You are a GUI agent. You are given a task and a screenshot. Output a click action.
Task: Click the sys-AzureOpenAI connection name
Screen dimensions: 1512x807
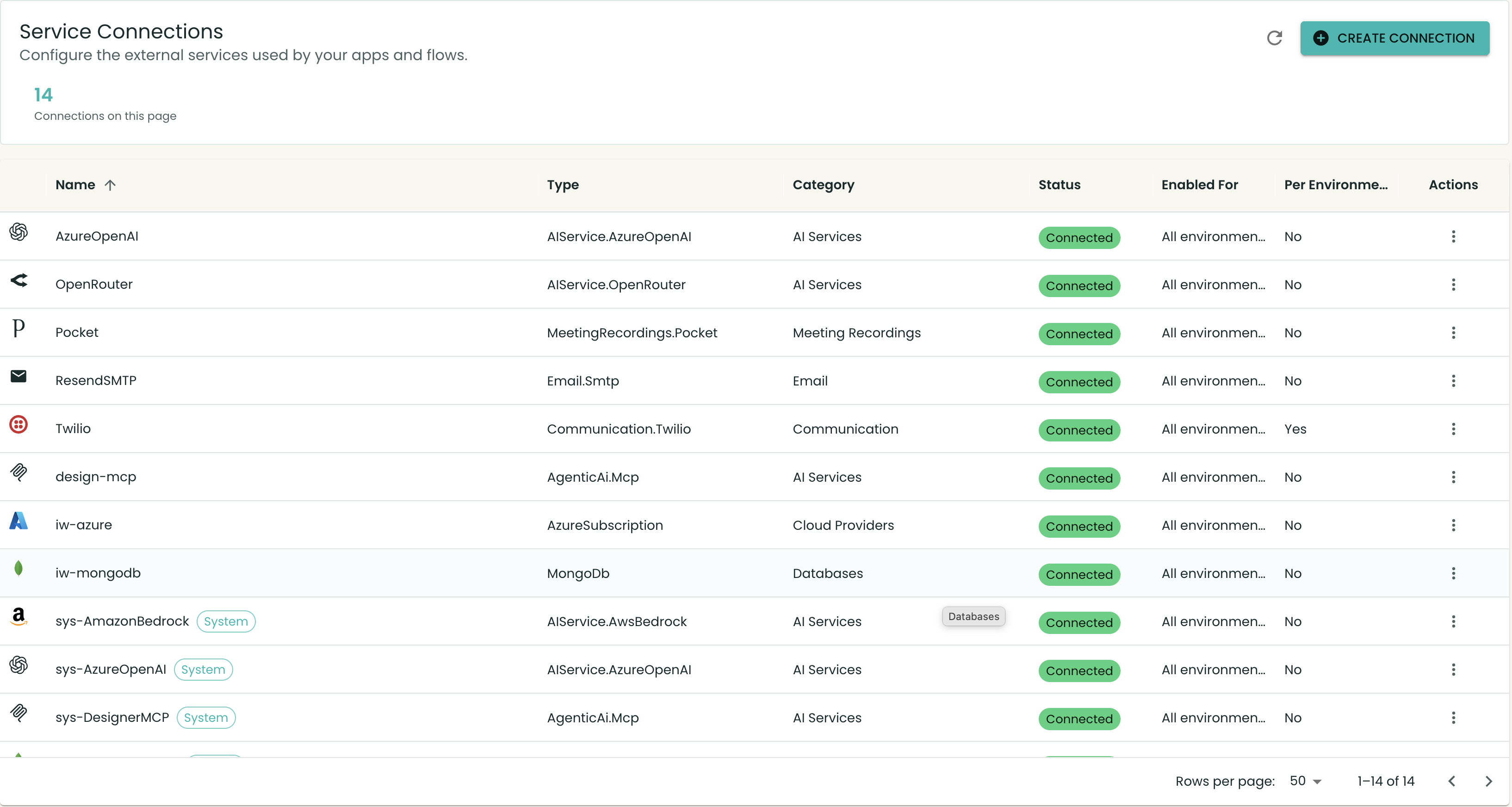point(111,670)
